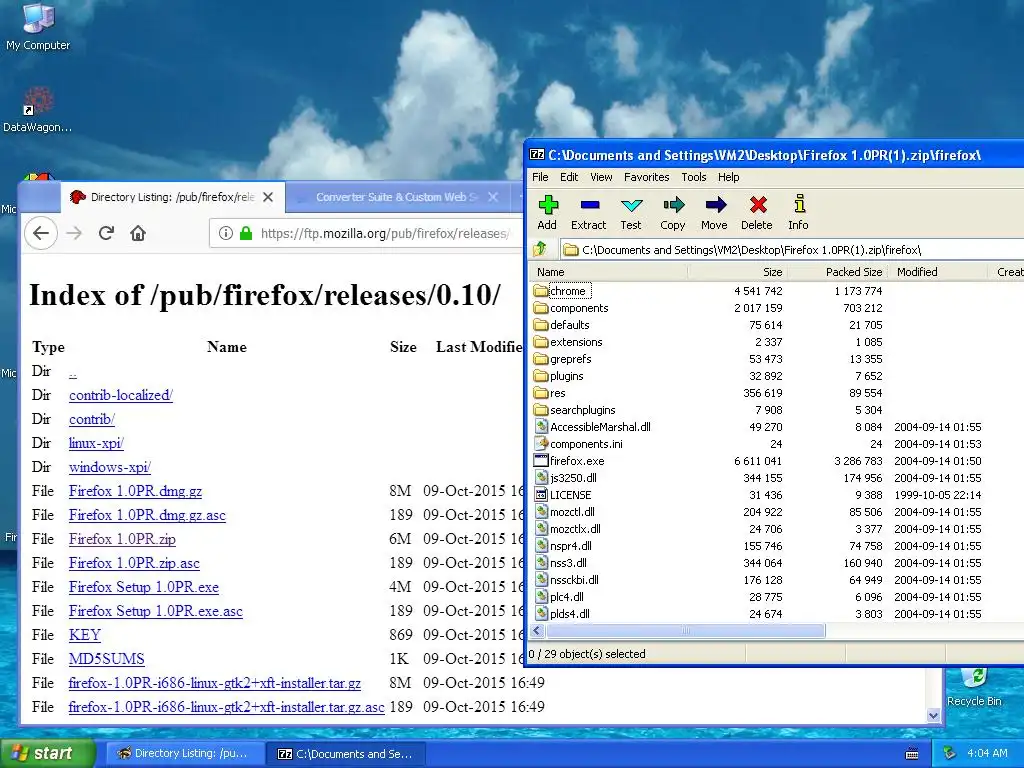Click the 7-Zip folder path field
Image resolution: width=1024 pixels, height=768 pixels.
click(x=792, y=249)
